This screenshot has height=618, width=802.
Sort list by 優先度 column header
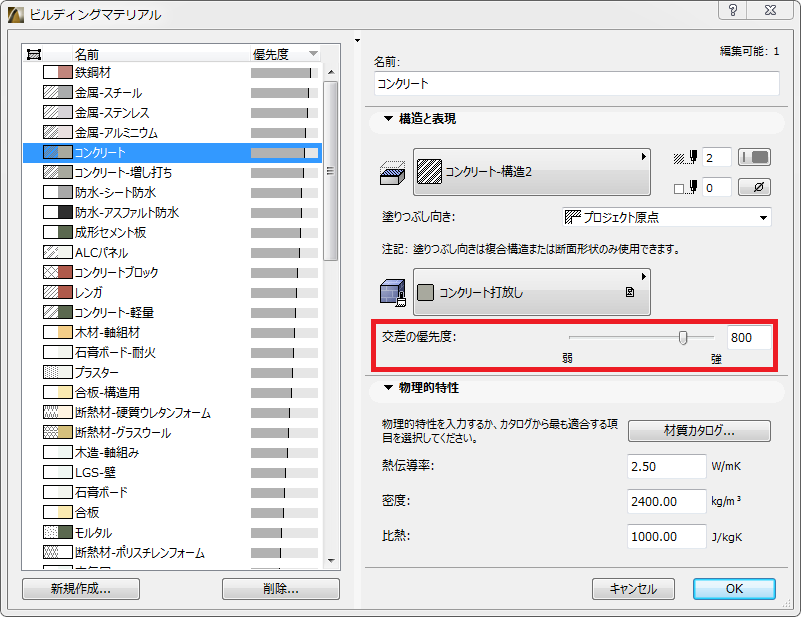[285, 54]
